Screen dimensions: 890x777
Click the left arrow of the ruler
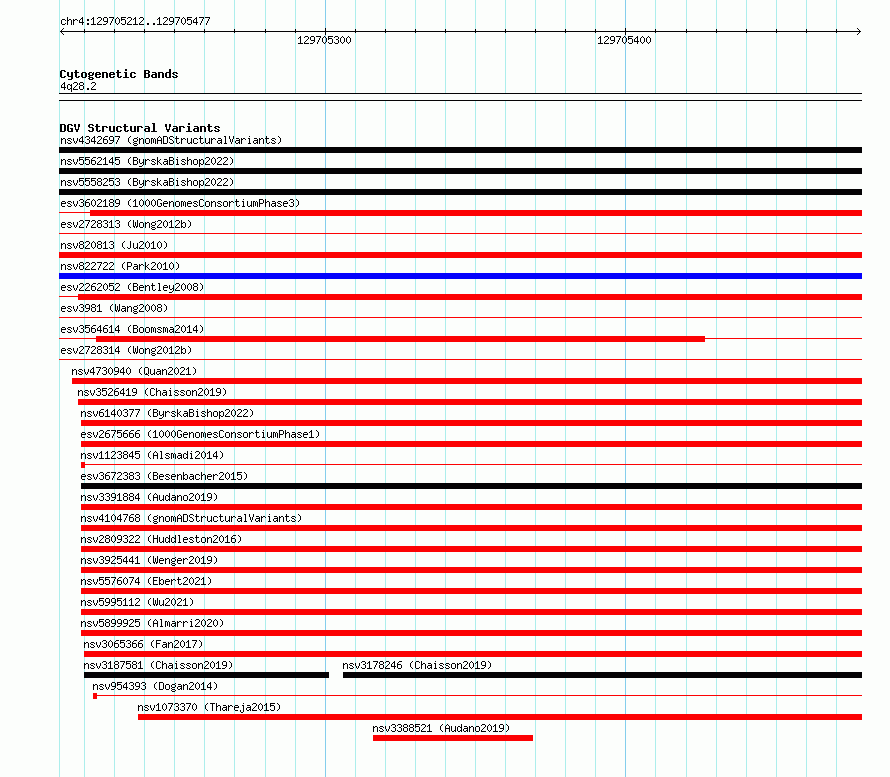tap(62, 32)
